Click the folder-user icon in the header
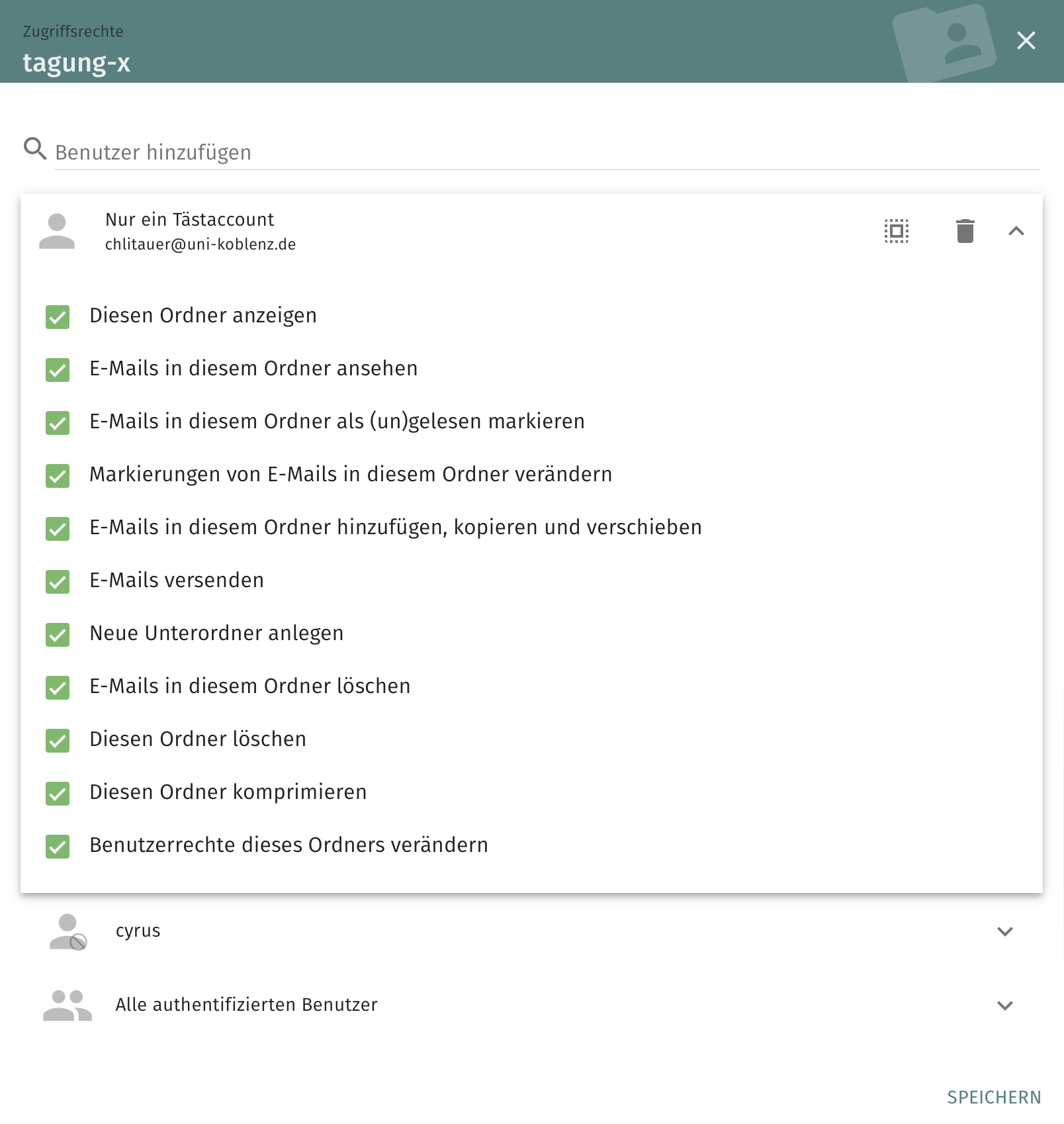The width and height of the screenshot is (1064, 1124). (944, 42)
